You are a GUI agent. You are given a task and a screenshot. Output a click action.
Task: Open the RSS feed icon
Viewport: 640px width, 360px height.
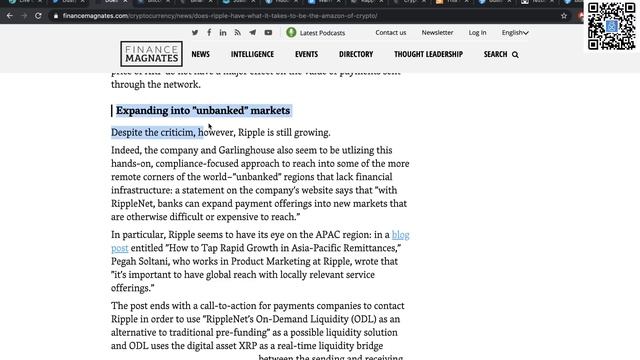(238, 33)
